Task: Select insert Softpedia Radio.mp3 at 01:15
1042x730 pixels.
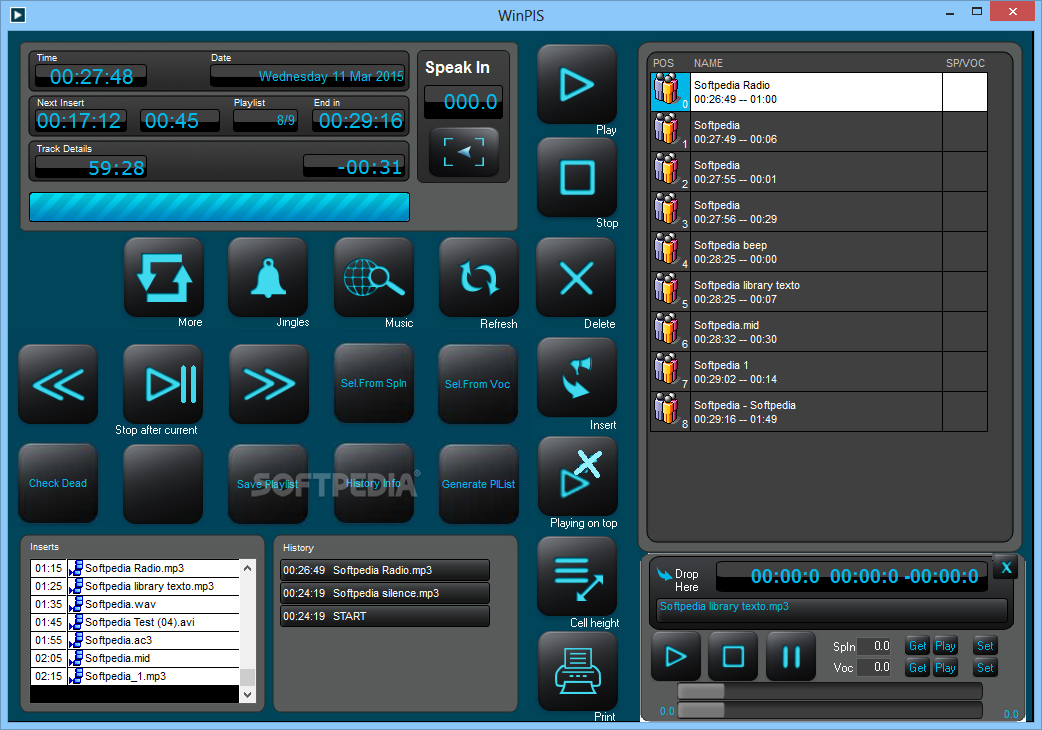Action: (135, 568)
